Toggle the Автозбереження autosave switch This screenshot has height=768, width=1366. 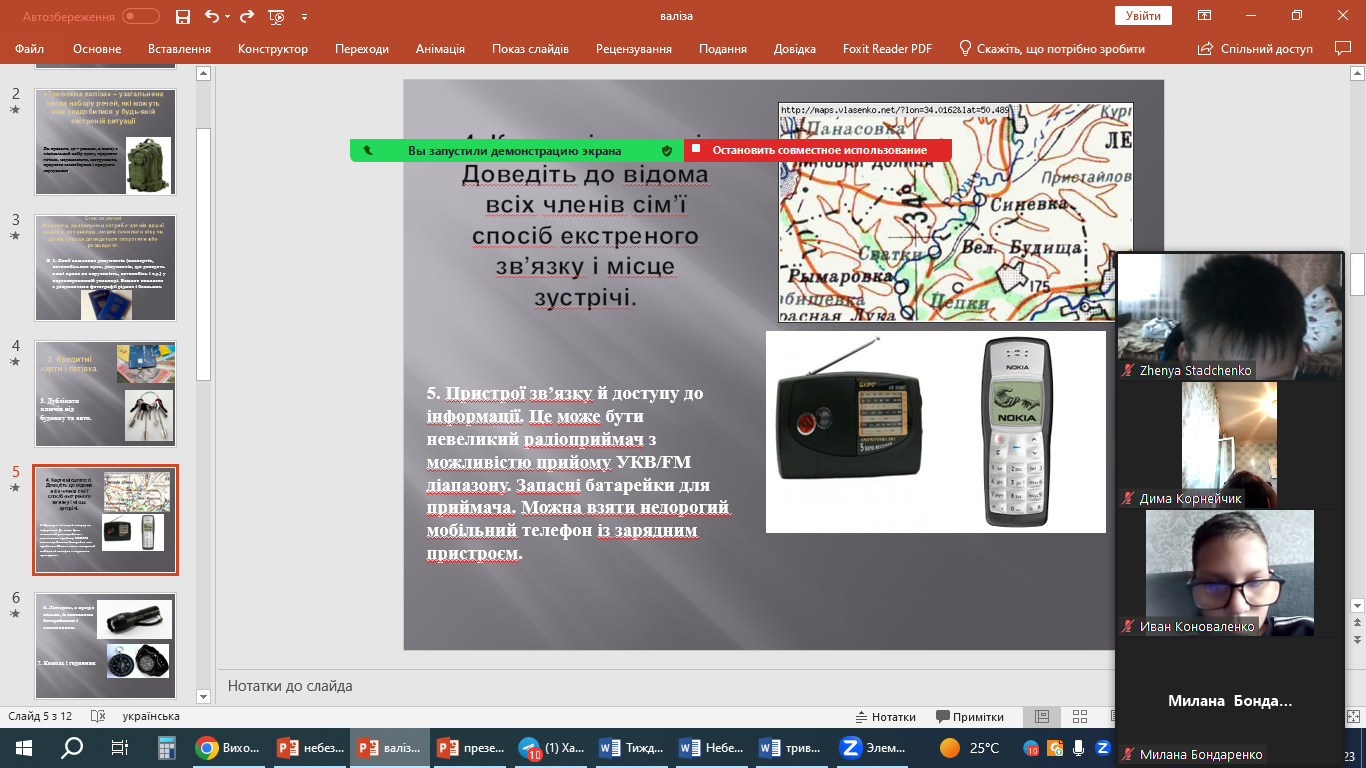[x=141, y=16]
